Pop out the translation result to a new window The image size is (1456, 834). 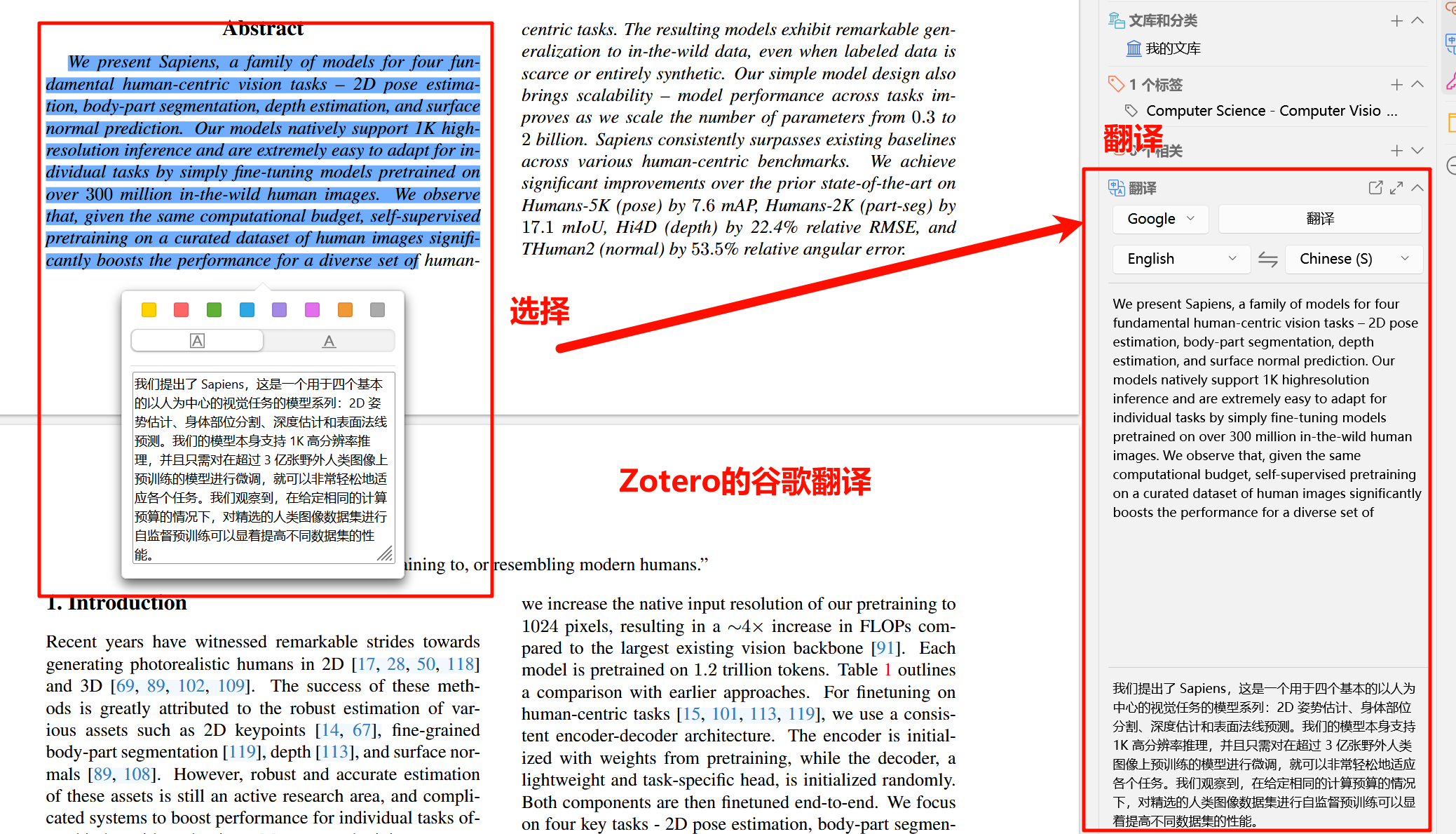(x=1374, y=188)
